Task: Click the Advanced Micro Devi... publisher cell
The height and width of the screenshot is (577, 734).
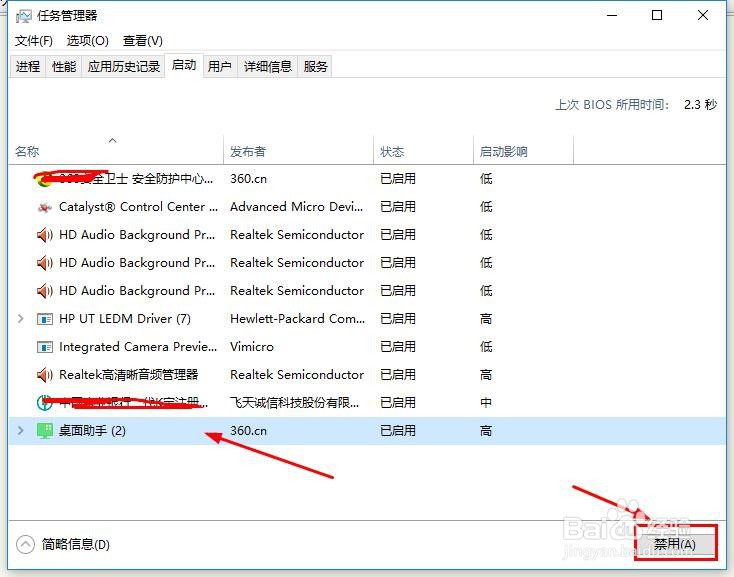Action: tap(297, 207)
